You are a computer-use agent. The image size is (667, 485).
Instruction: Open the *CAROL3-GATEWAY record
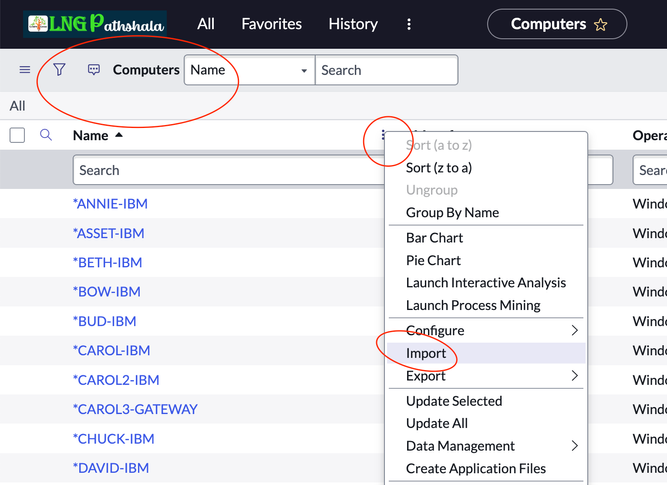(135, 409)
